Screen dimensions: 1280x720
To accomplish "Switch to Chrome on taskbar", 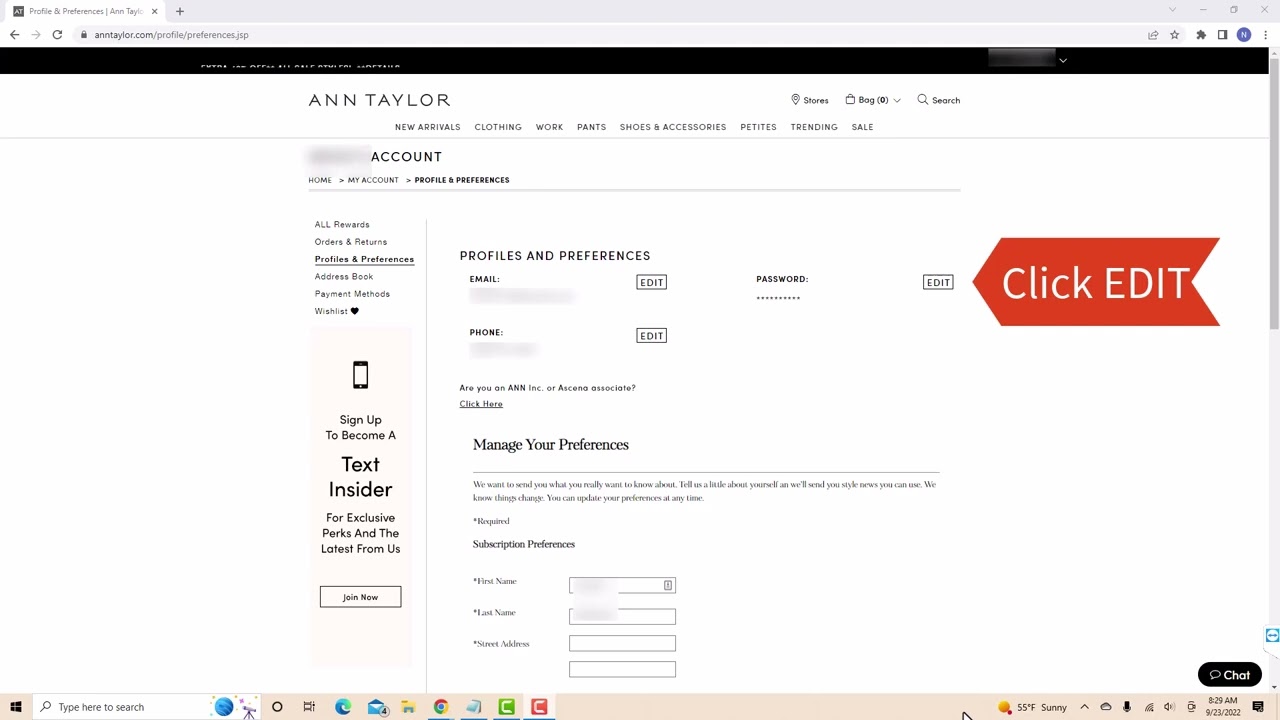I will tap(441, 707).
